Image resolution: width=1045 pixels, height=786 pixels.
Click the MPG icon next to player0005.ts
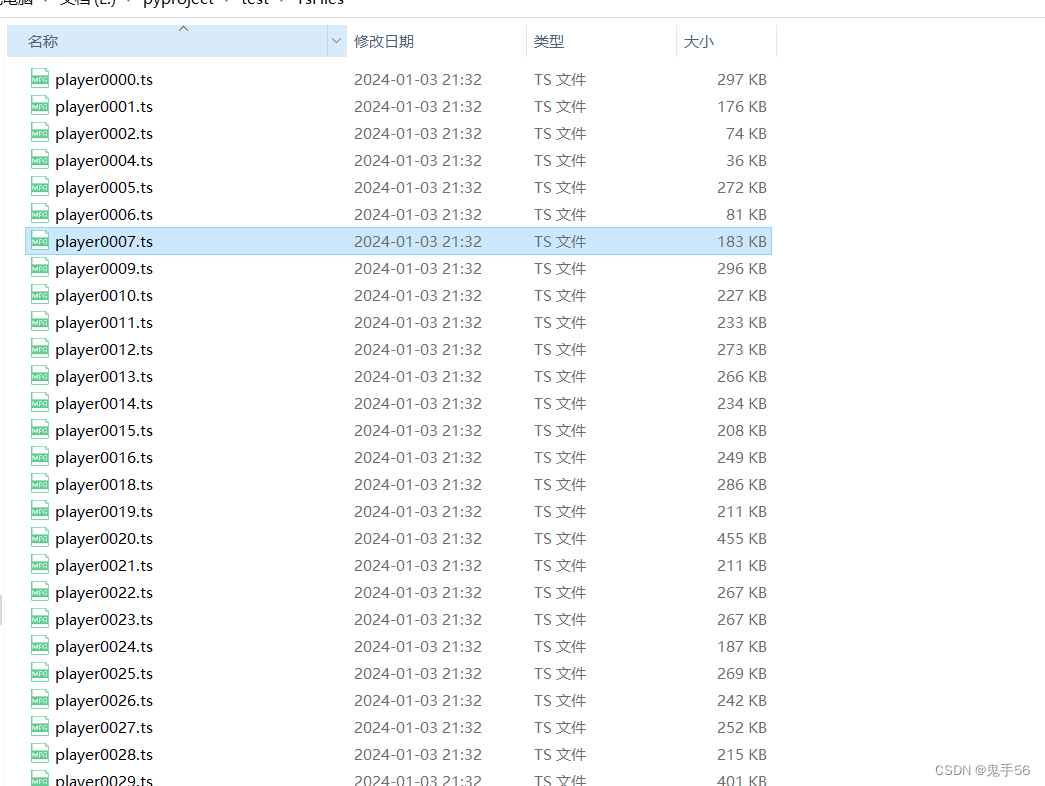pos(40,187)
